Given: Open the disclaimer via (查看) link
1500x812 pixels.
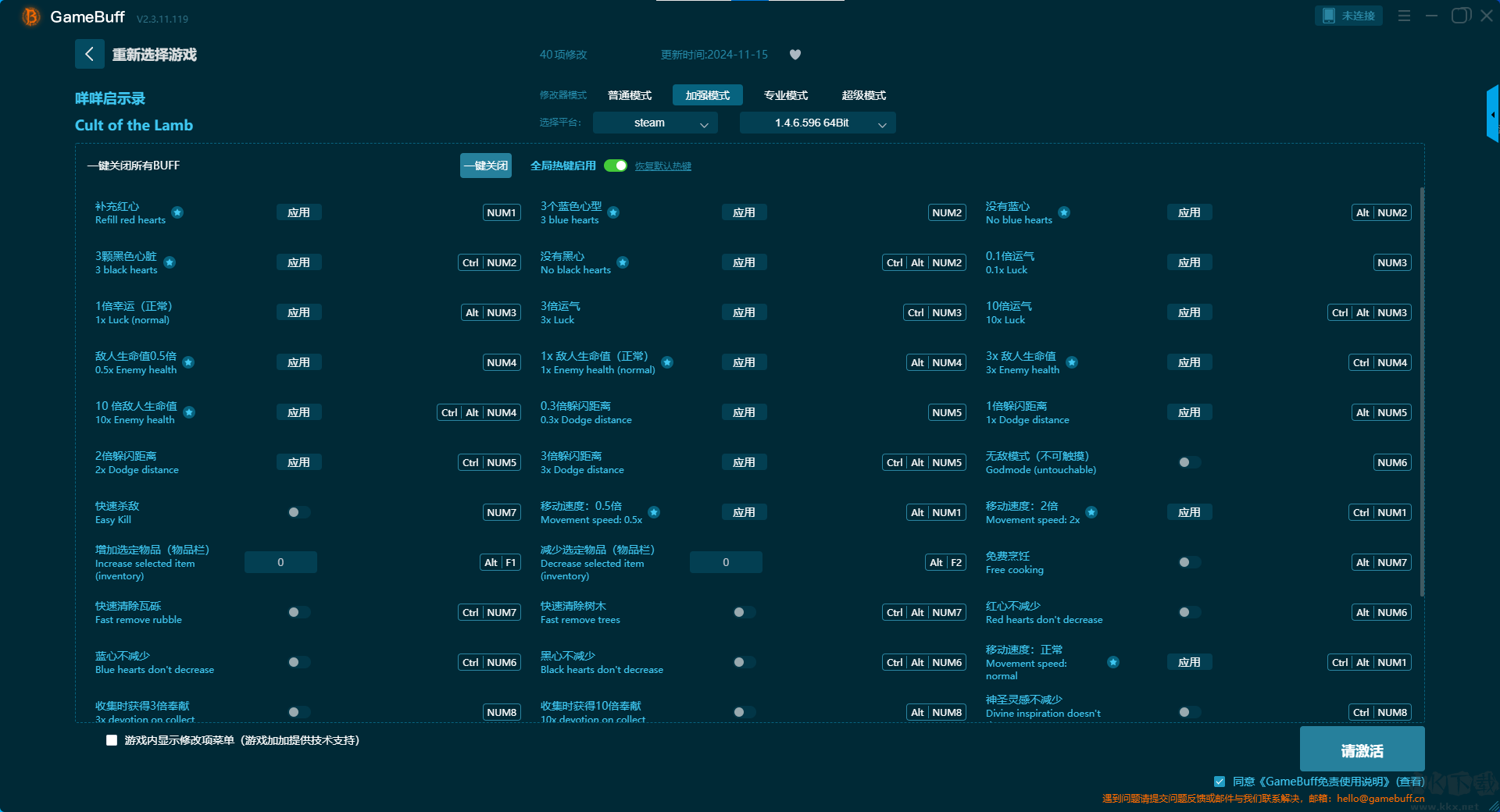Looking at the screenshot, I should [1411, 782].
